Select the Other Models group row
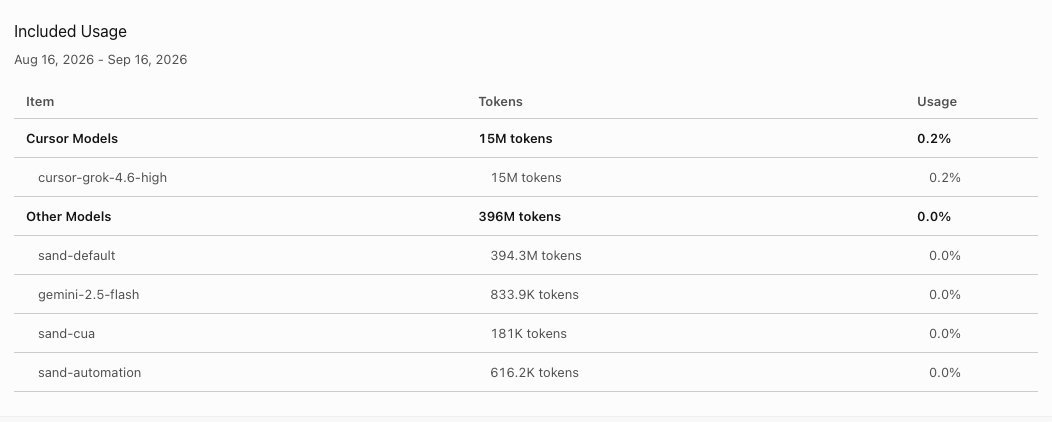The height and width of the screenshot is (422, 1052). click(526, 216)
